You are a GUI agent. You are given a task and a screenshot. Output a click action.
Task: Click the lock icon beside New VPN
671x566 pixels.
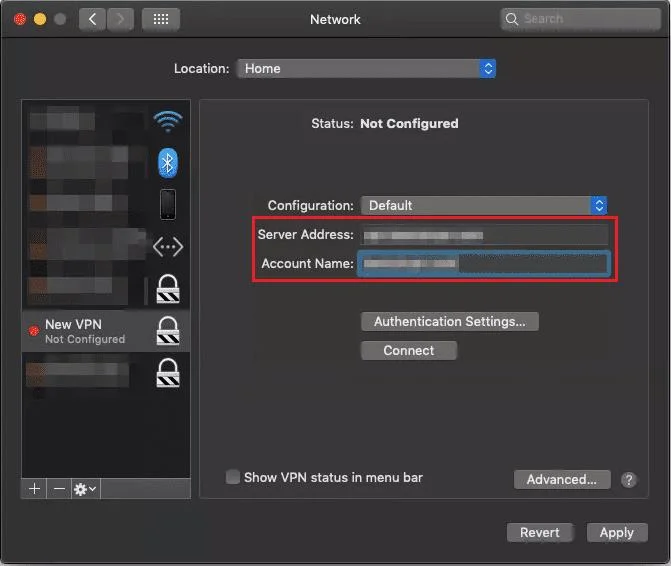[168, 331]
